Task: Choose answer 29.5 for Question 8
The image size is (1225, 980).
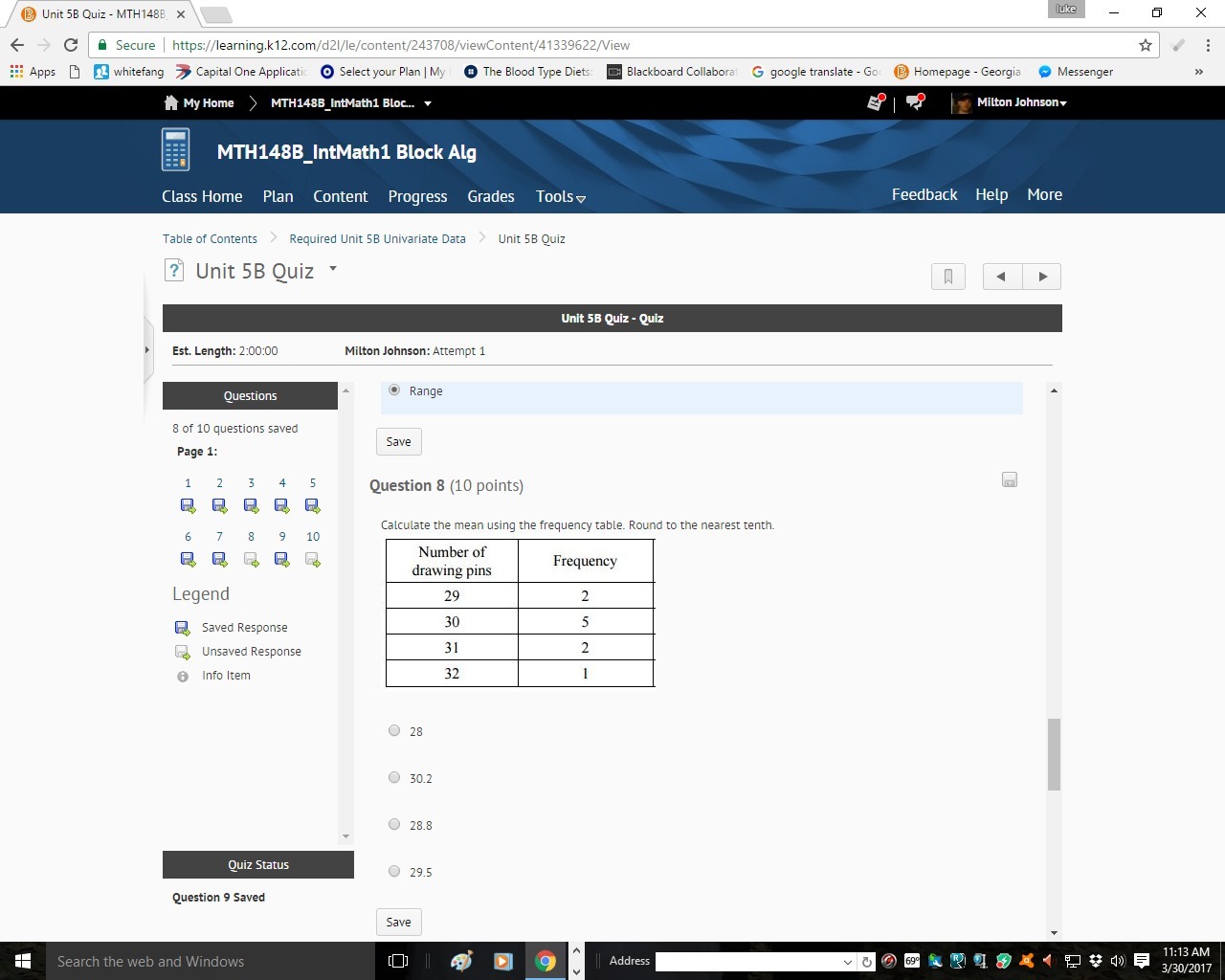Action: click(394, 871)
